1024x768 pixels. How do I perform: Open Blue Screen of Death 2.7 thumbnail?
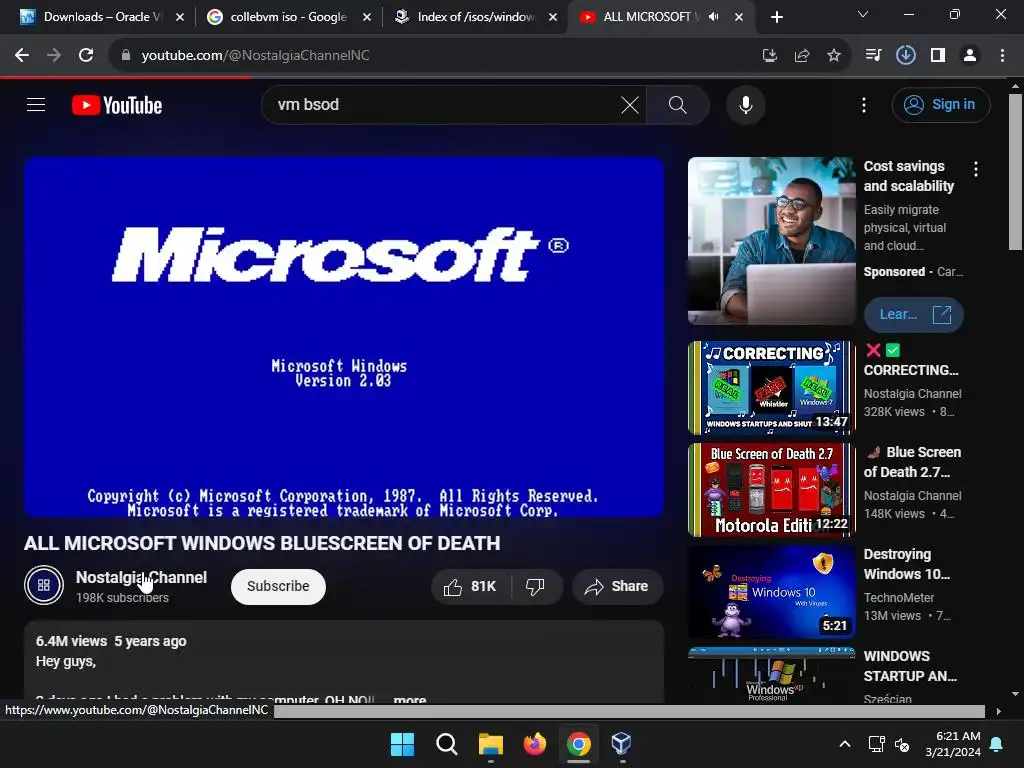pos(771,490)
